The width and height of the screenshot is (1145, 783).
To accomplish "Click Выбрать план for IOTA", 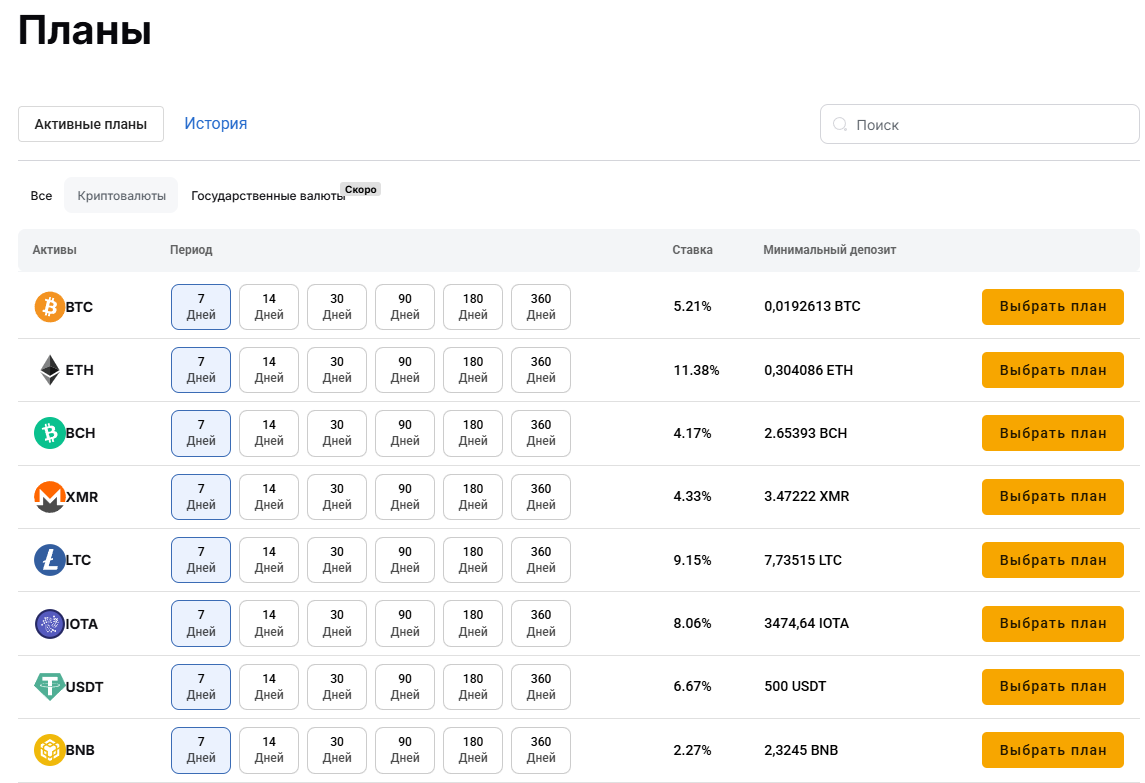I will click(1052, 624).
